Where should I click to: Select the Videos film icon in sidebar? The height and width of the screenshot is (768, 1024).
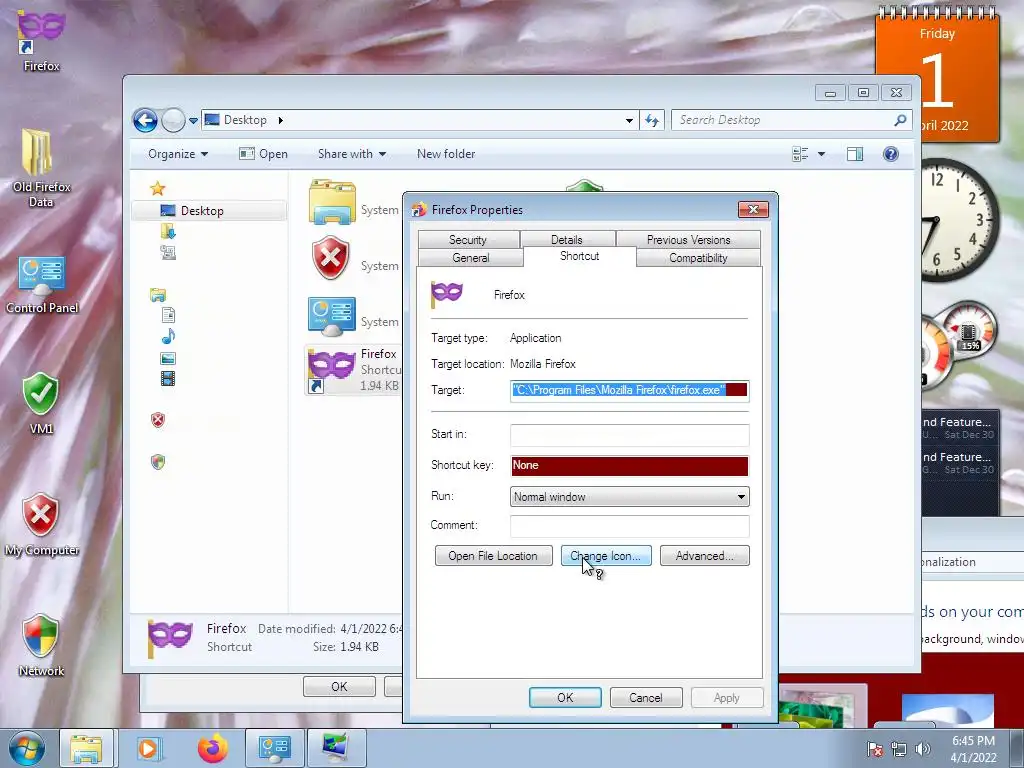pyautogui.click(x=168, y=379)
